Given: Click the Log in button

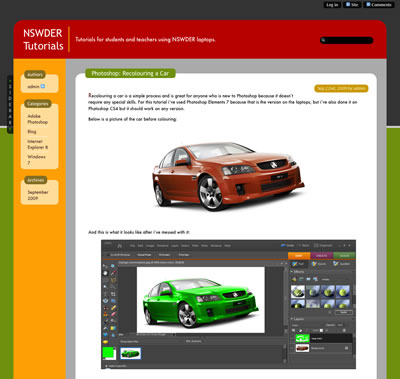Looking at the screenshot, I should click(332, 5).
